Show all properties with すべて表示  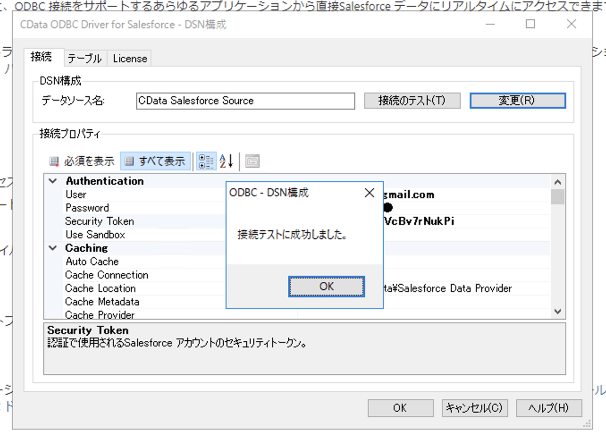155,161
